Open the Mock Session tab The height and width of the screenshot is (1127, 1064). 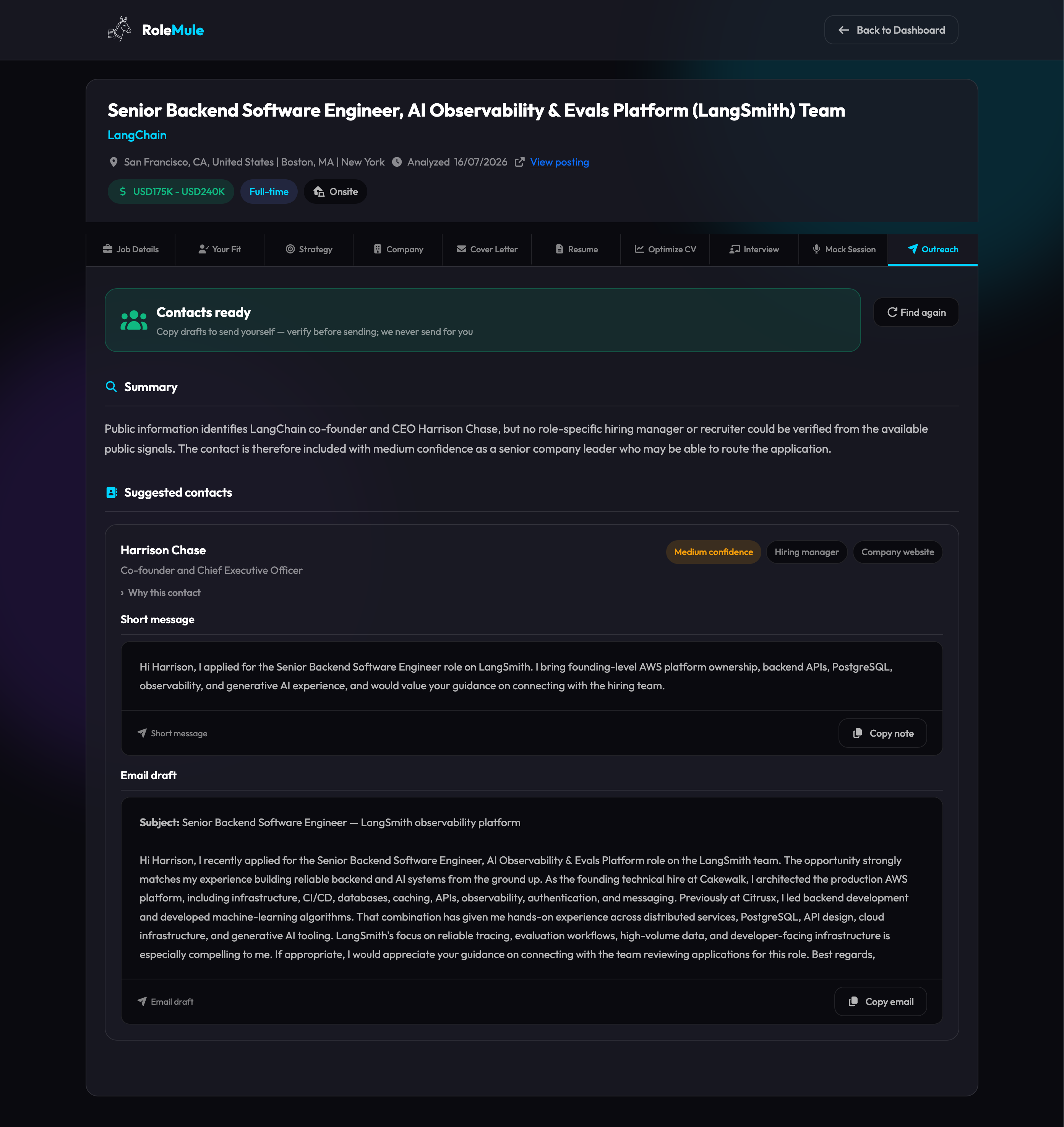click(x=843, y=250)
